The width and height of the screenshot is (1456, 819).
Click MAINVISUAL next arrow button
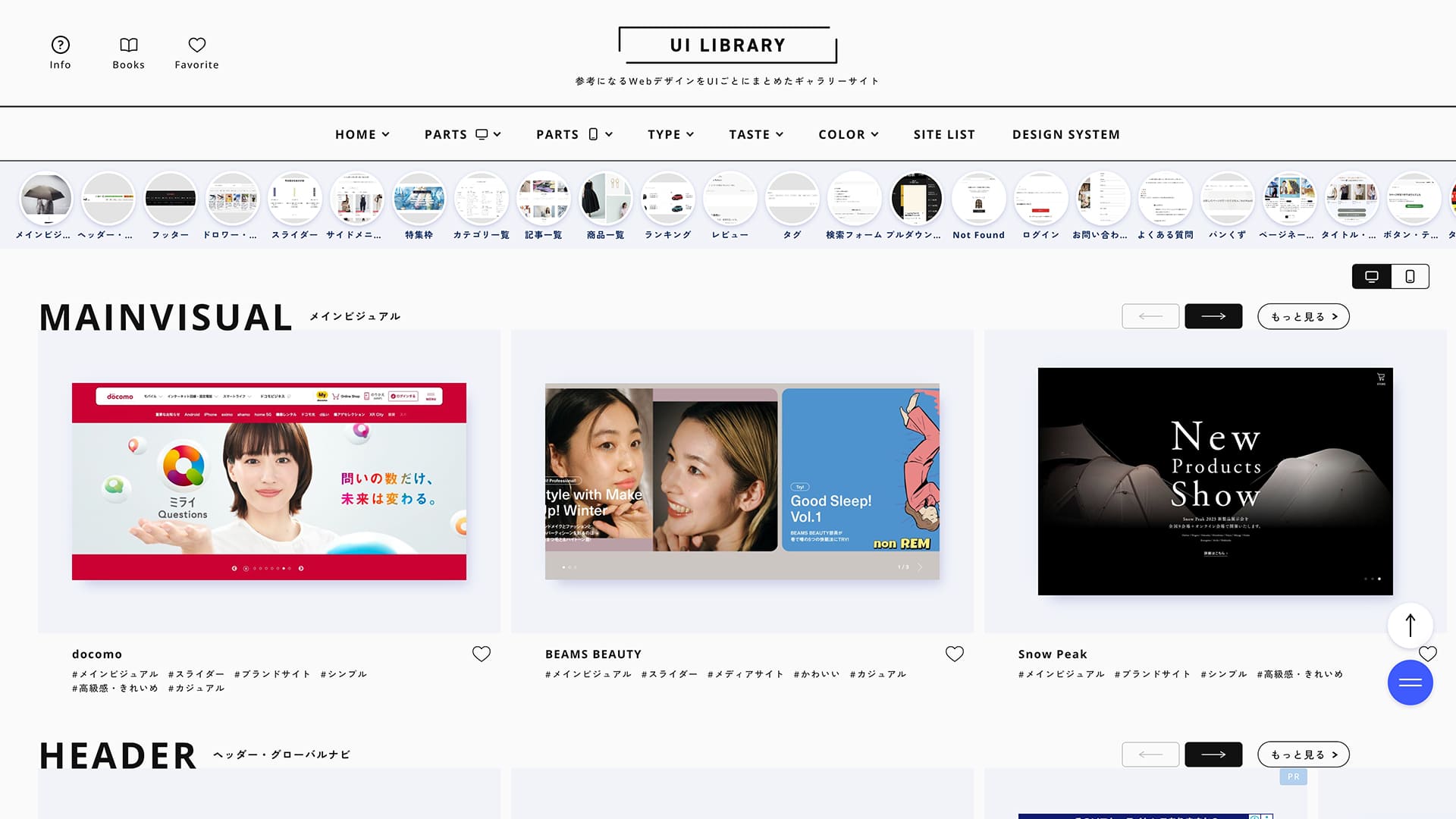[1213, 316]
